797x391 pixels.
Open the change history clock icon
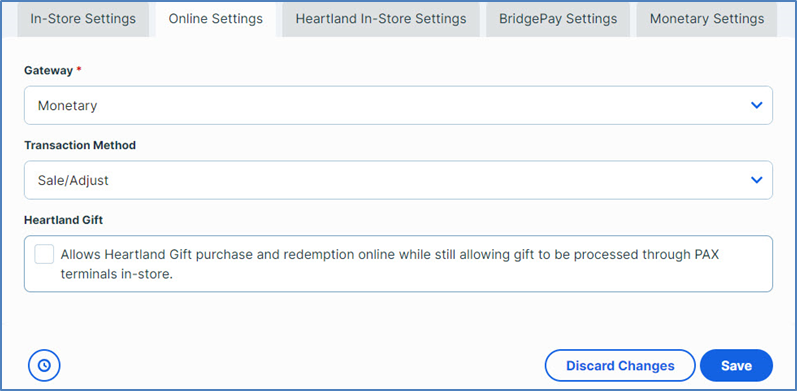tap(44, 365)
